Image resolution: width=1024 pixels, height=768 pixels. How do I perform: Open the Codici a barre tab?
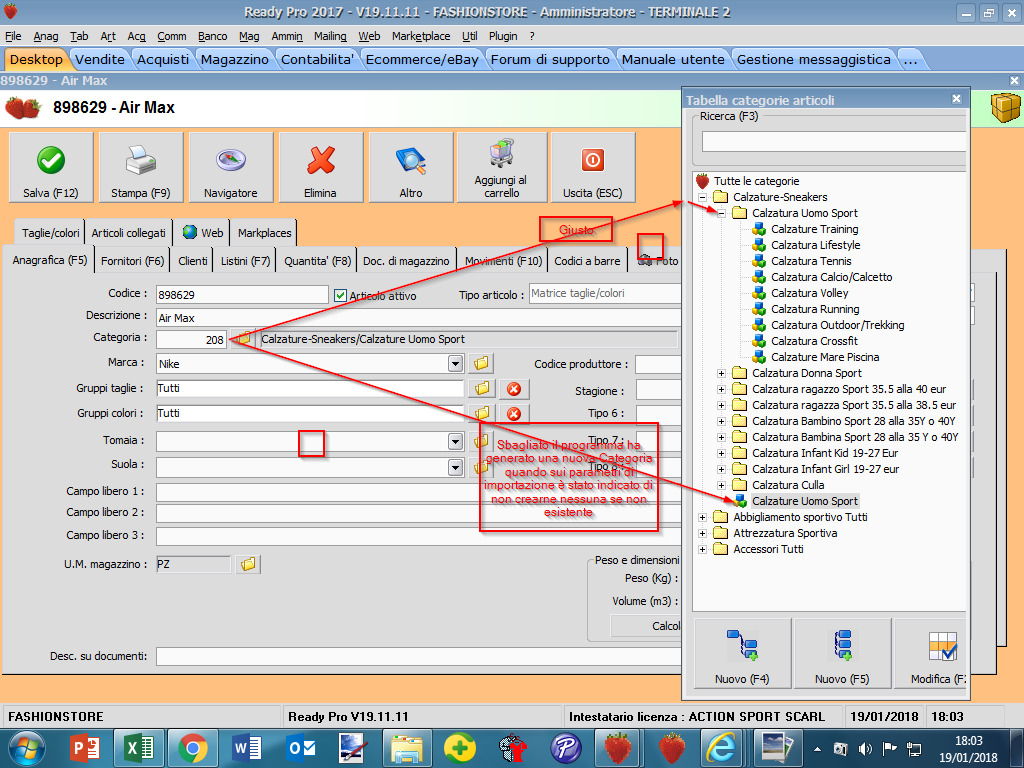(x=587, y=261)
